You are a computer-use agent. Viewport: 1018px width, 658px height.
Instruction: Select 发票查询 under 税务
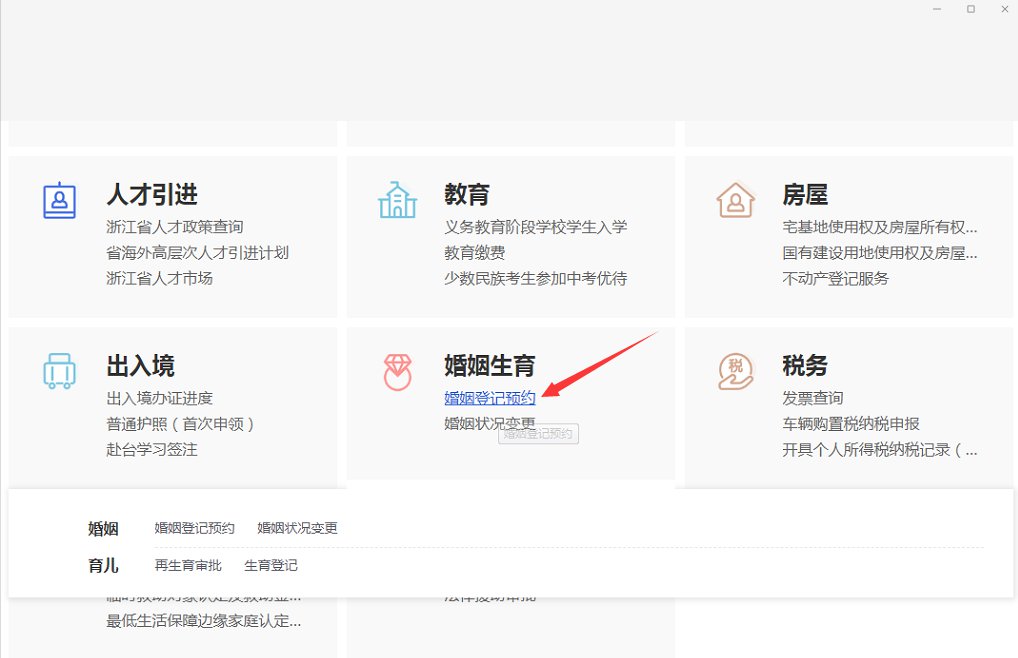click(x=813, y=398)
